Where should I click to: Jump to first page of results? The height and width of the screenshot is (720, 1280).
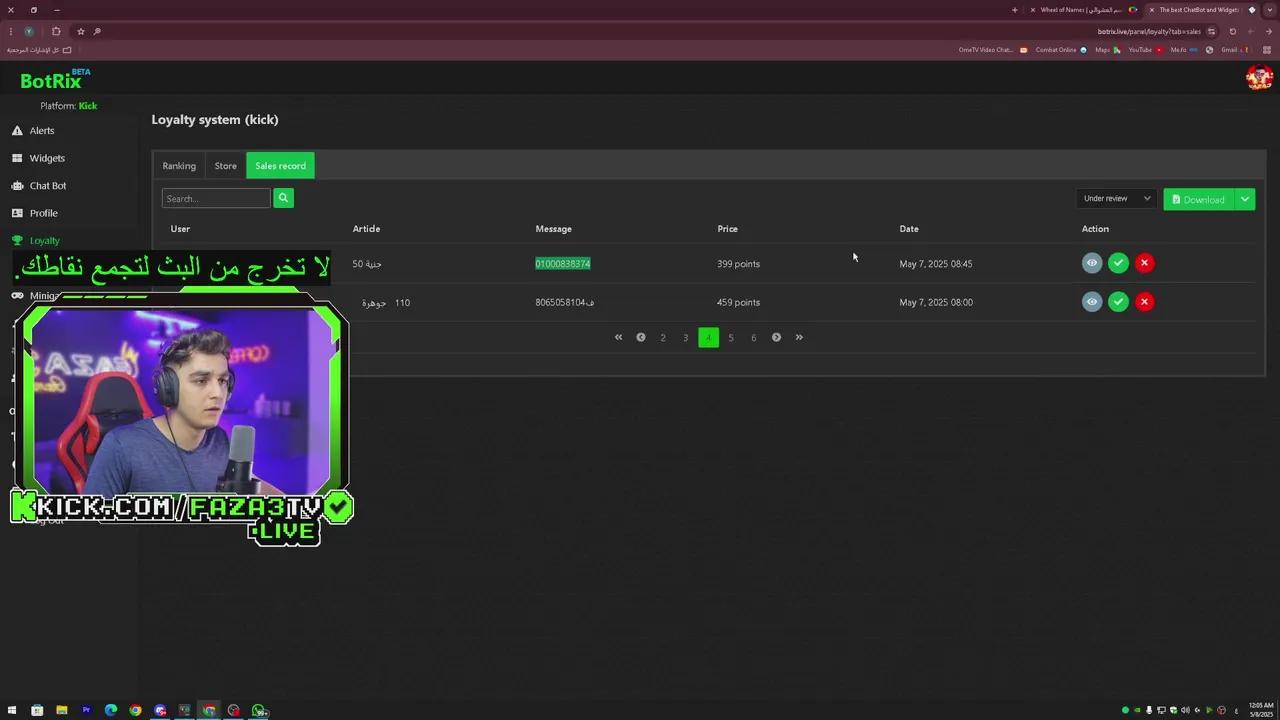[618, 338]
